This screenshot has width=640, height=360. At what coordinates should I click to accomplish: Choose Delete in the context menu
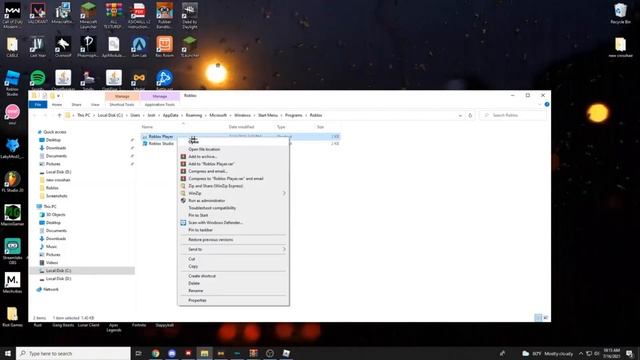(x=194, y=284)
